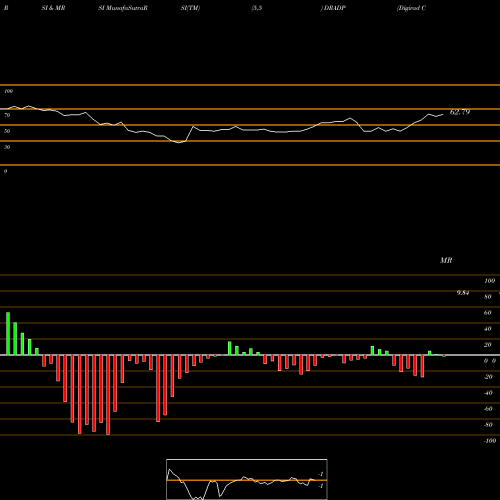Click the MR axis label 60
Viewport: 500px width, 500px height.
(487, 313)
